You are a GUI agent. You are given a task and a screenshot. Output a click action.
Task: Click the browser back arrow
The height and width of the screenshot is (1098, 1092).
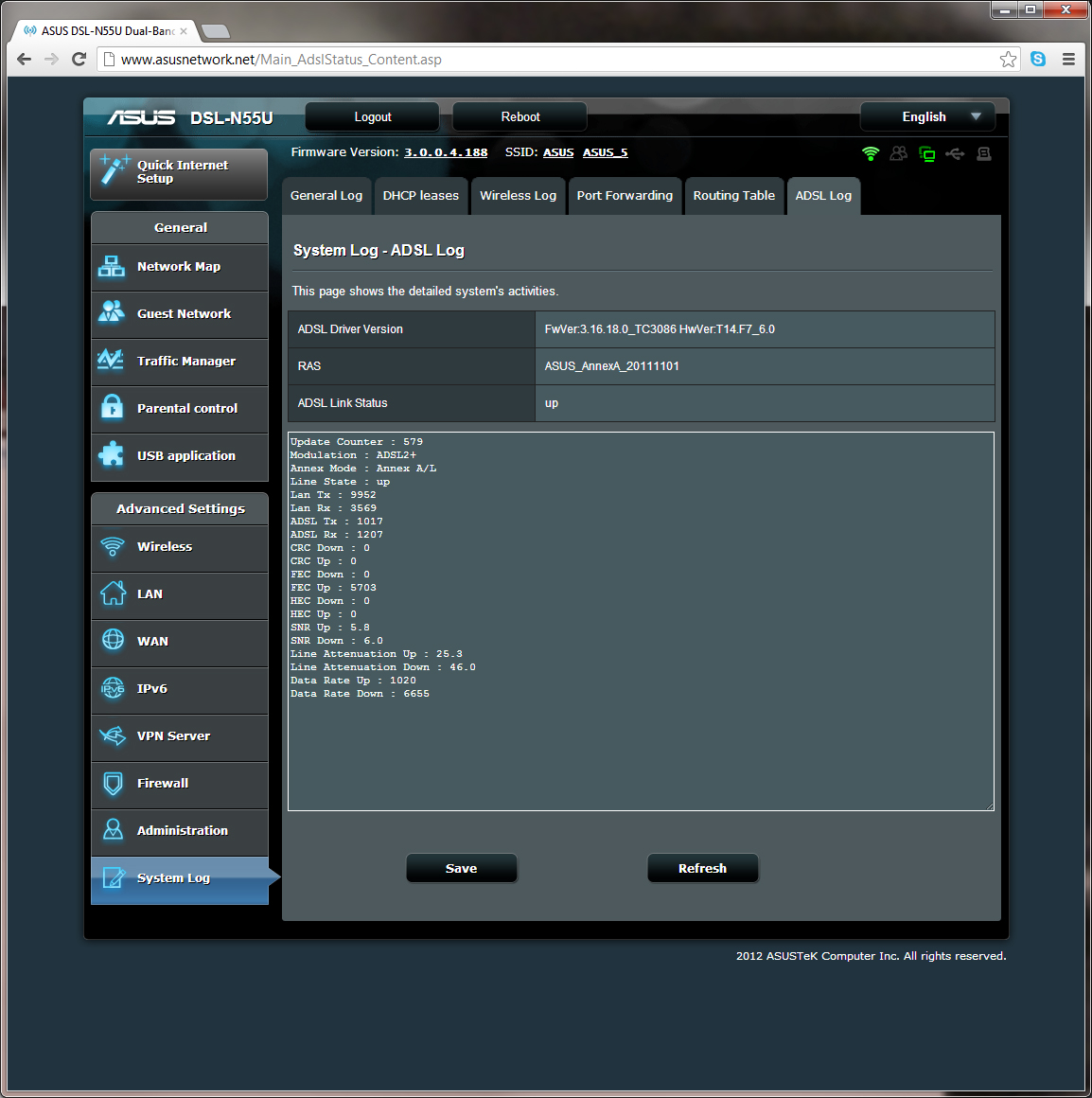(25, 60)
